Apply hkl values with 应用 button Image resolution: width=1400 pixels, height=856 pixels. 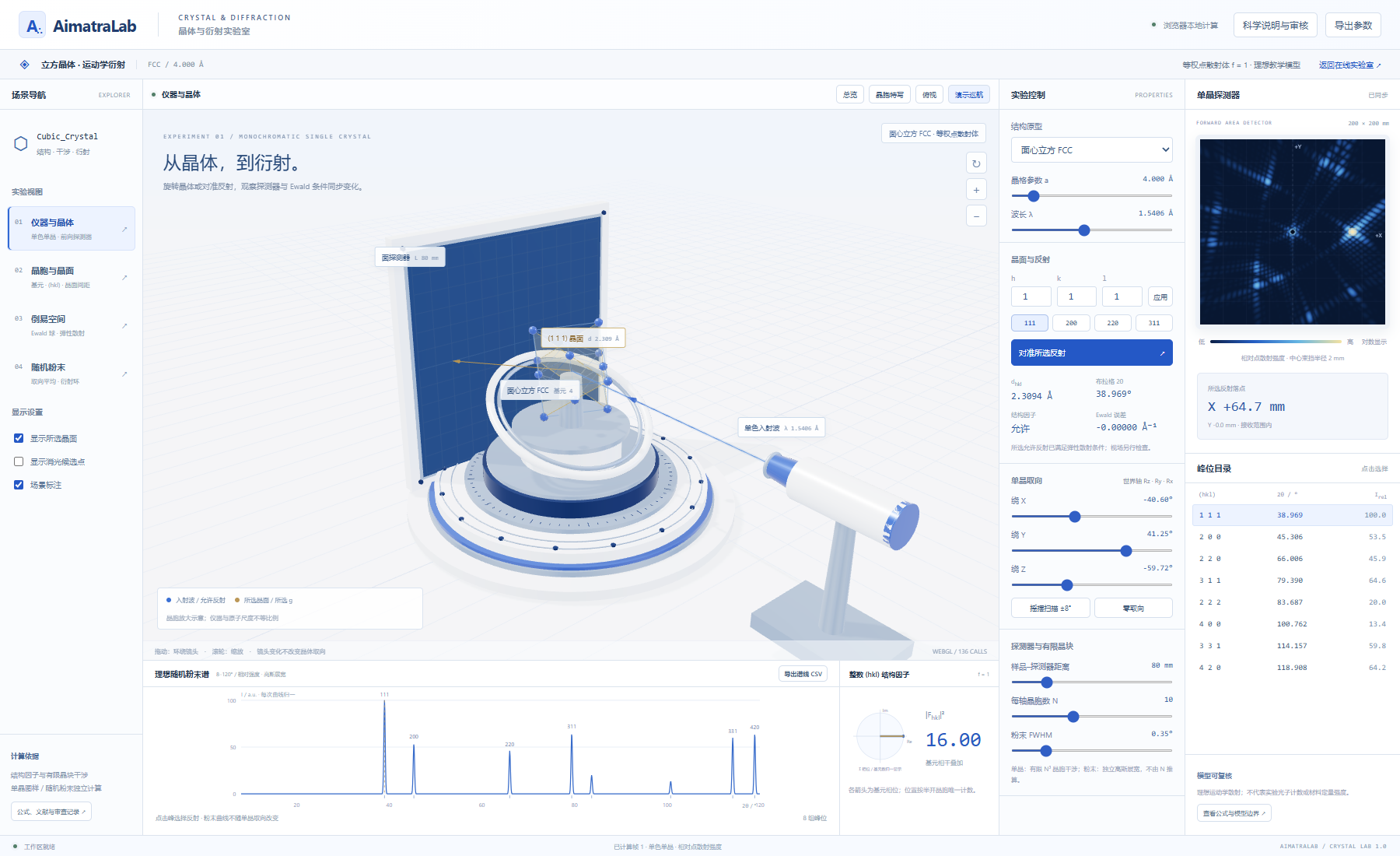tap(1160, 296)
